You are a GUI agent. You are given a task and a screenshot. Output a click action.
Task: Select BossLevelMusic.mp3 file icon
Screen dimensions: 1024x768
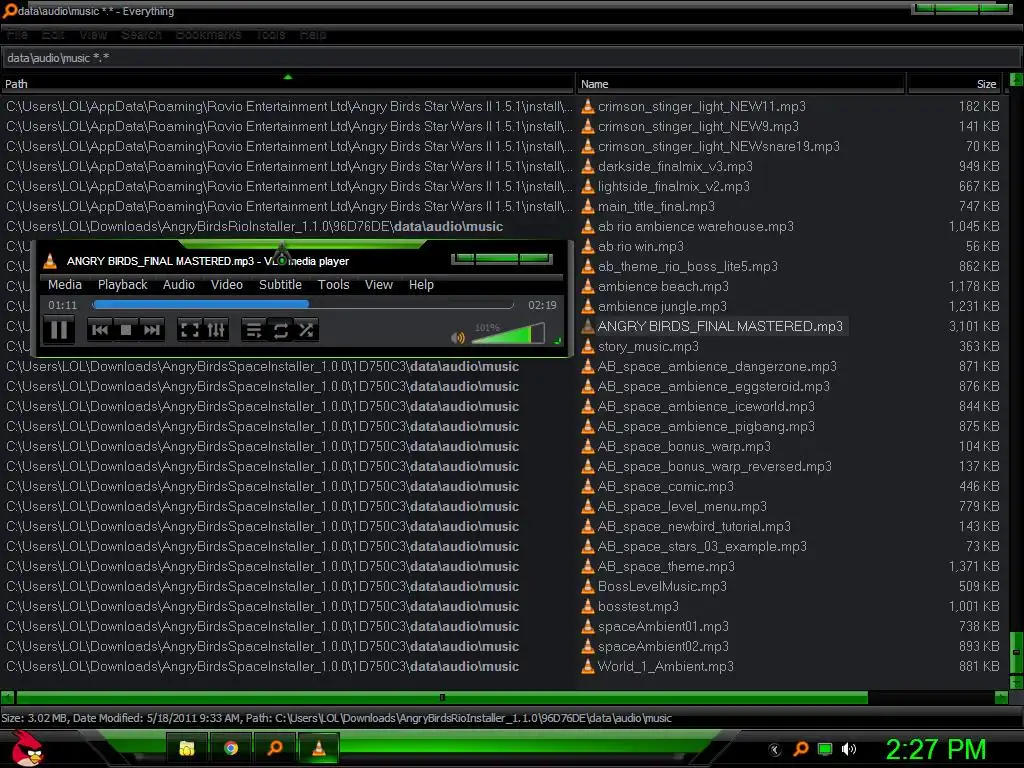point(588,586)
